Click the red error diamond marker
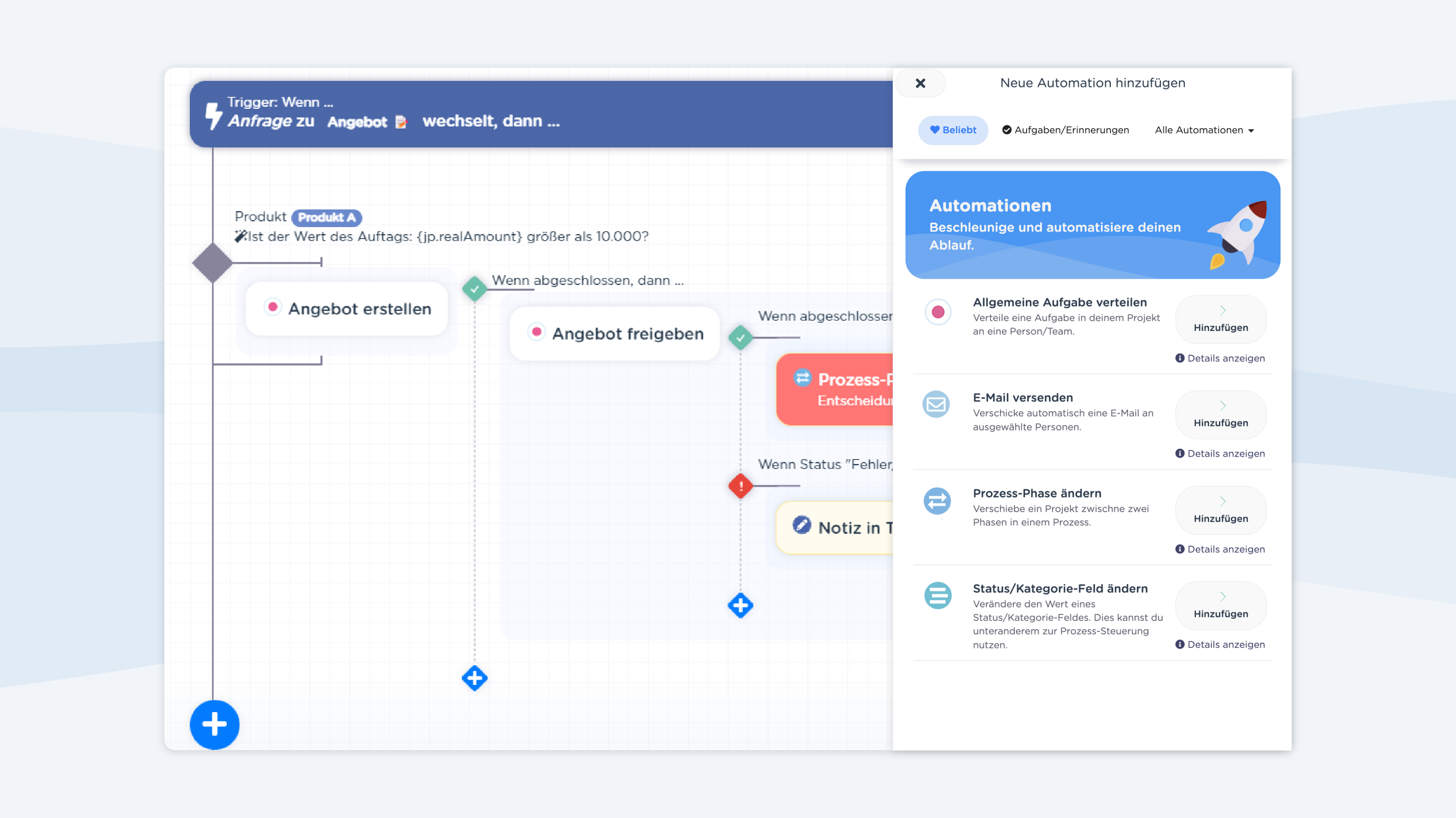 click(x=740, y=486)
